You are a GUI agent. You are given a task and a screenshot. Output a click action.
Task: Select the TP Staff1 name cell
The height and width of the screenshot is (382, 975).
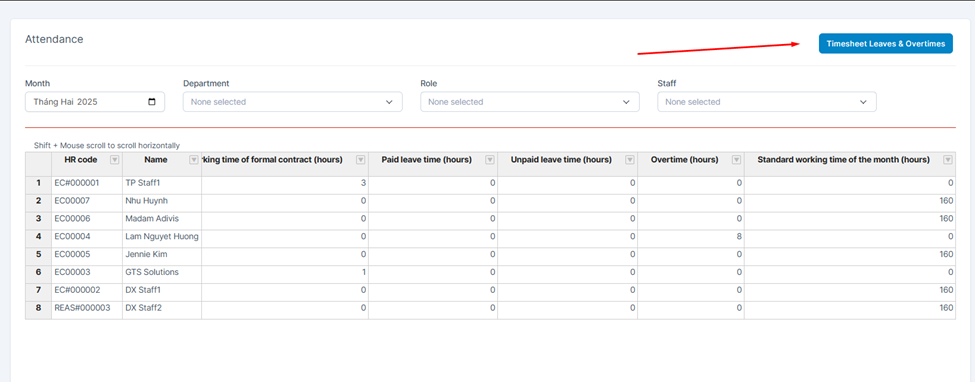coord(162,184)
